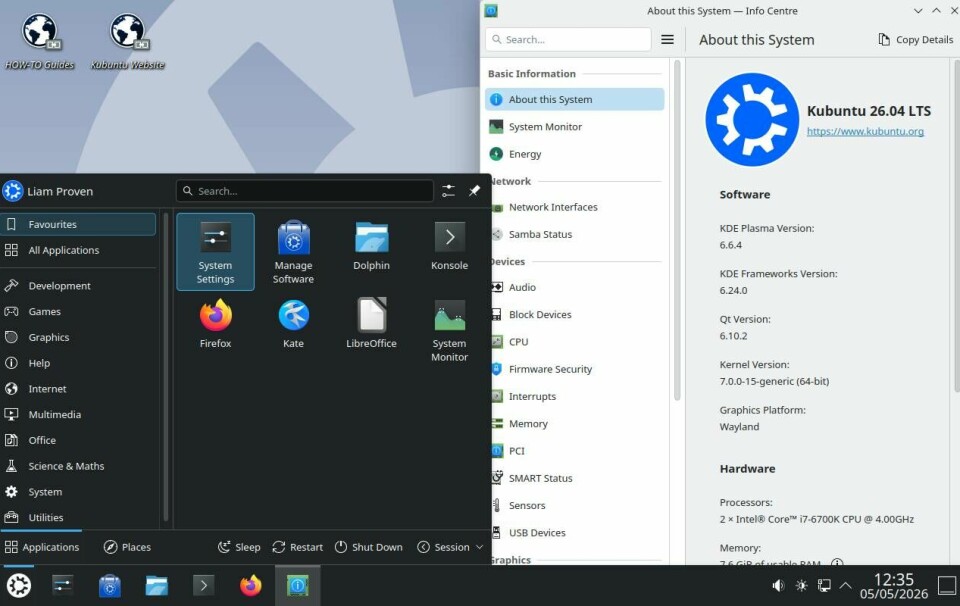Select Favourites category in launcher
960x606 pixels.
pyautogui.click(x=78, y=224)
